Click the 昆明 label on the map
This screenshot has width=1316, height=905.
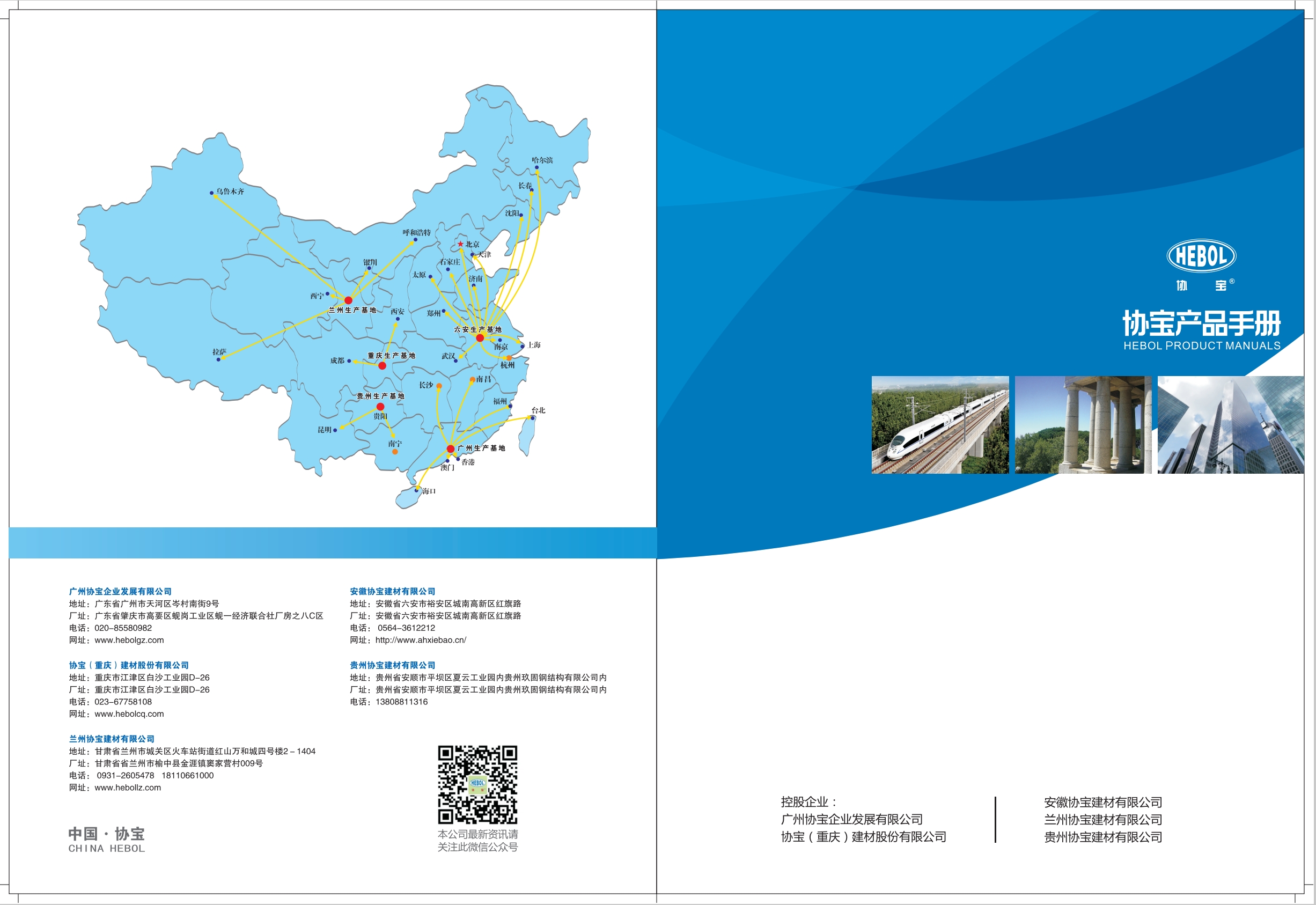[325, 430]
